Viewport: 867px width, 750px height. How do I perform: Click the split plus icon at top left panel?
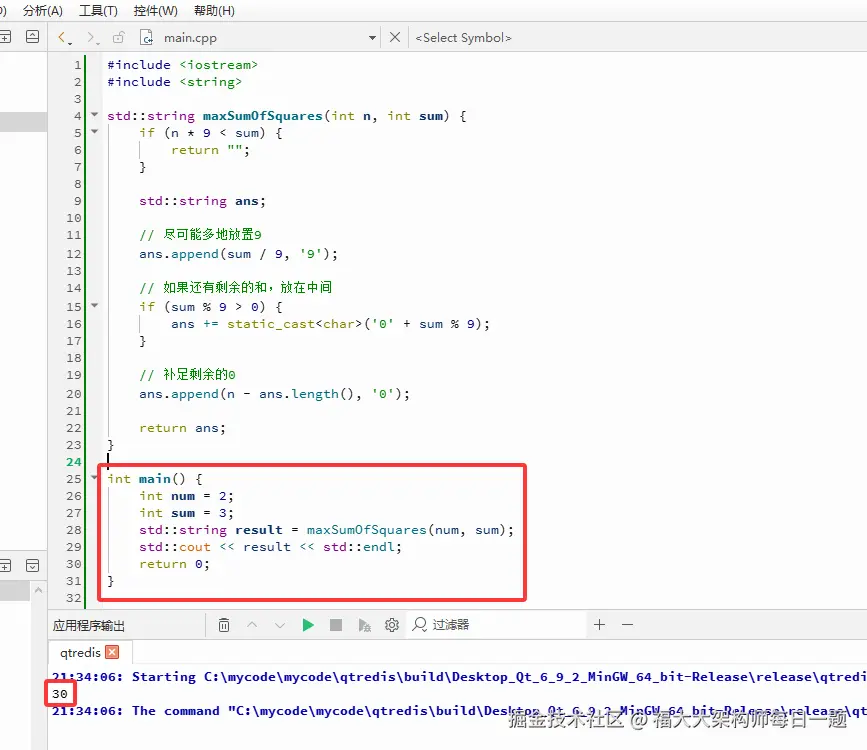(x=5, y=37)
